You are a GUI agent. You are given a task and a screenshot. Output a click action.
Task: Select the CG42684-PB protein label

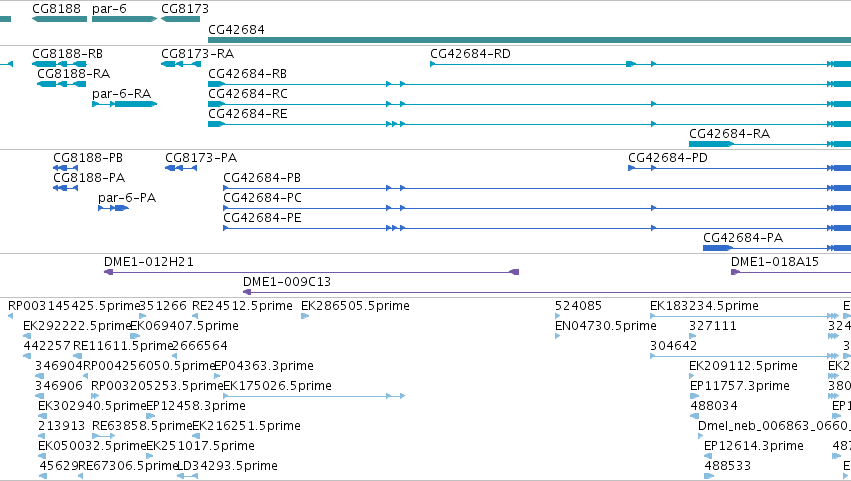click(x=262, y=178)
